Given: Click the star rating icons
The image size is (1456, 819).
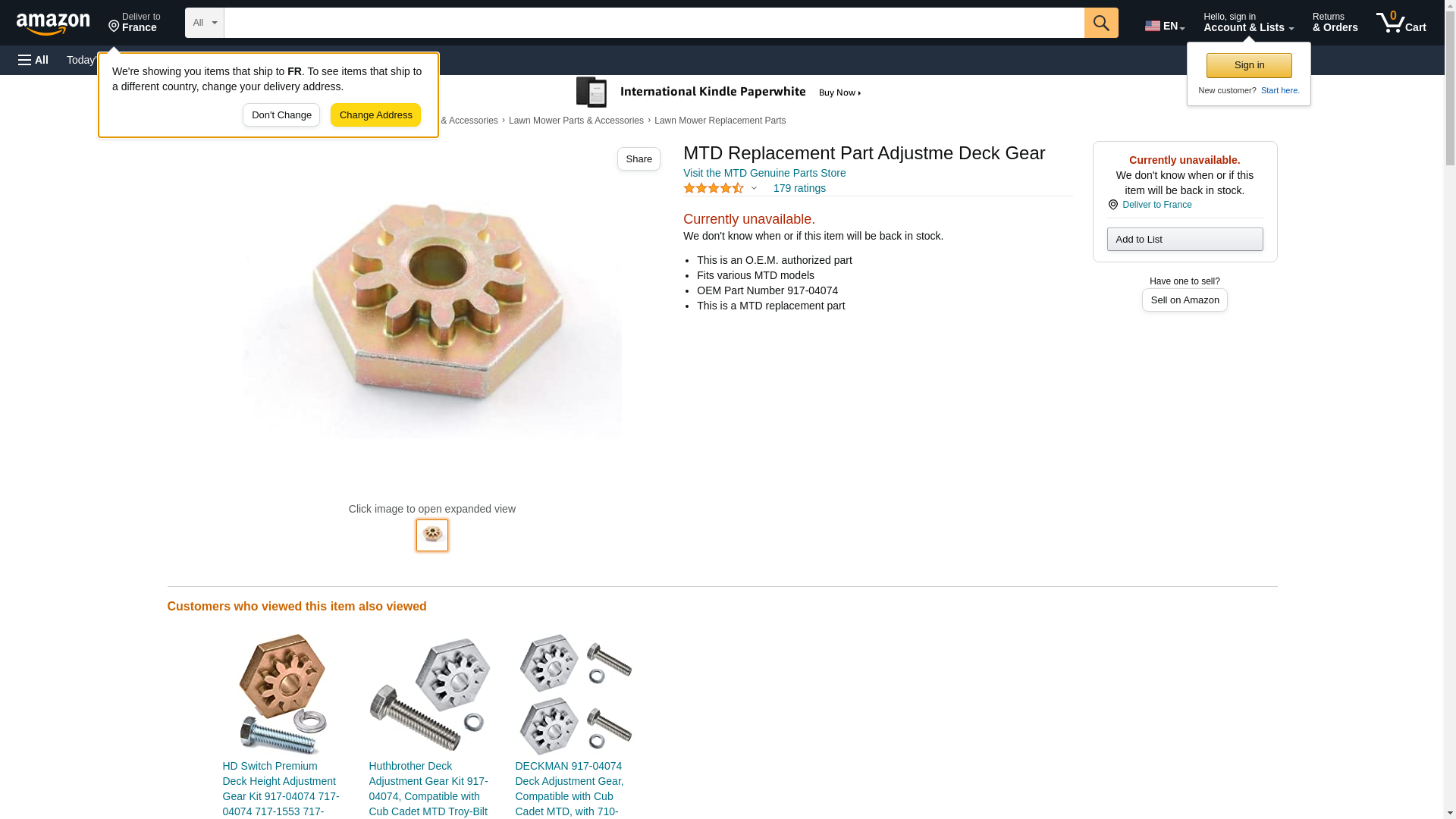Looking at the screenshot, I should 714,188.
